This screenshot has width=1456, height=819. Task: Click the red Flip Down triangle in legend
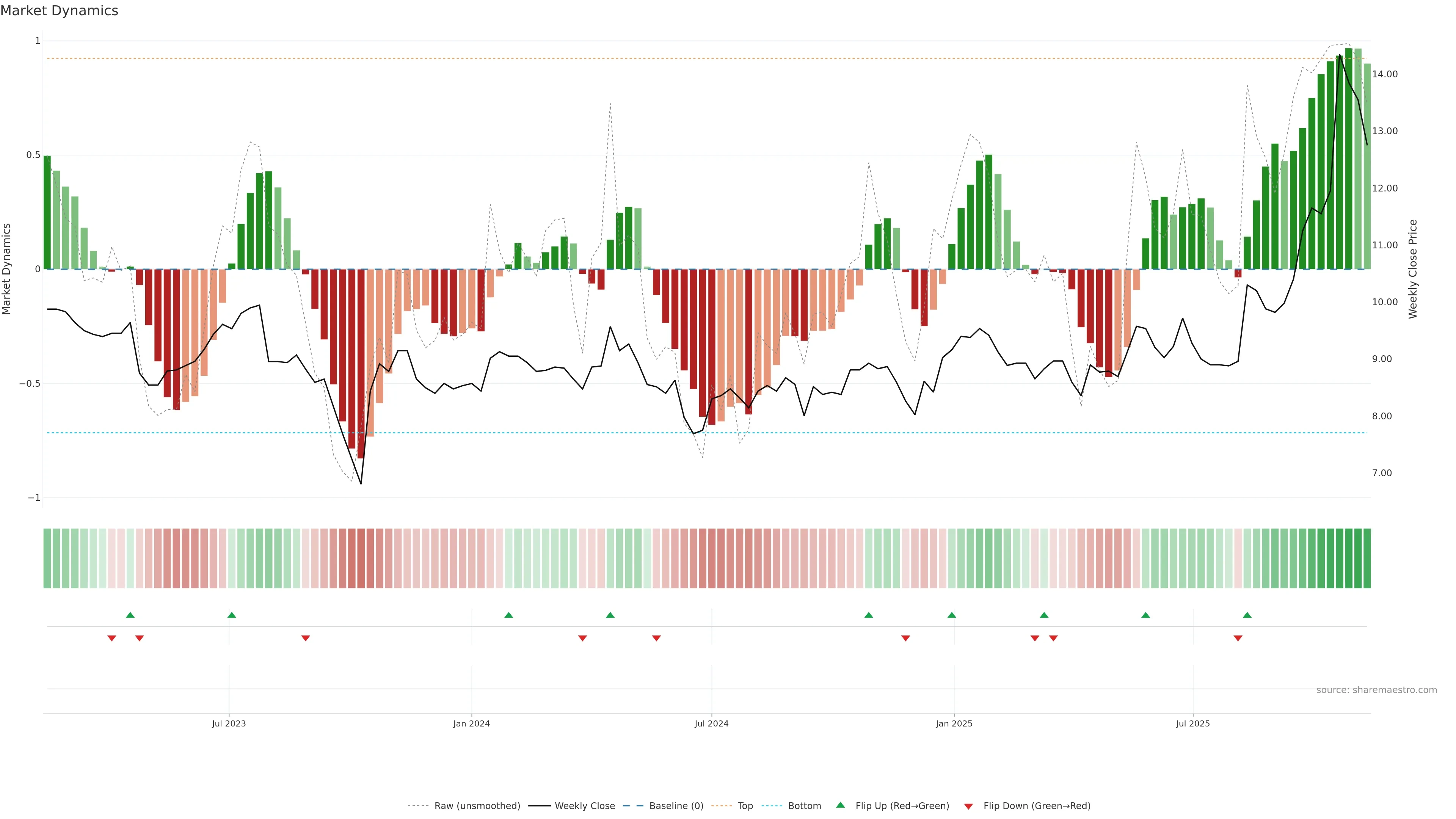click(968, 806)
